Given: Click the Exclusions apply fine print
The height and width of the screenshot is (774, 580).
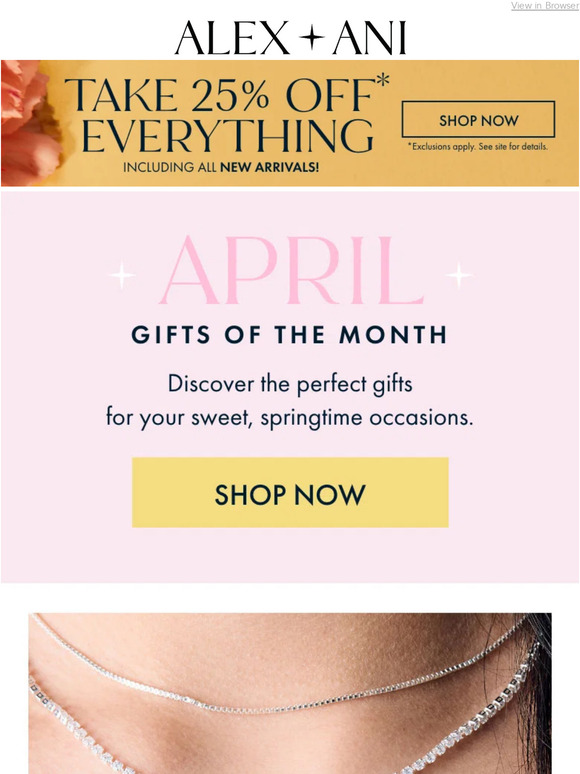Looking at the screenshot, I should point(478,147).
